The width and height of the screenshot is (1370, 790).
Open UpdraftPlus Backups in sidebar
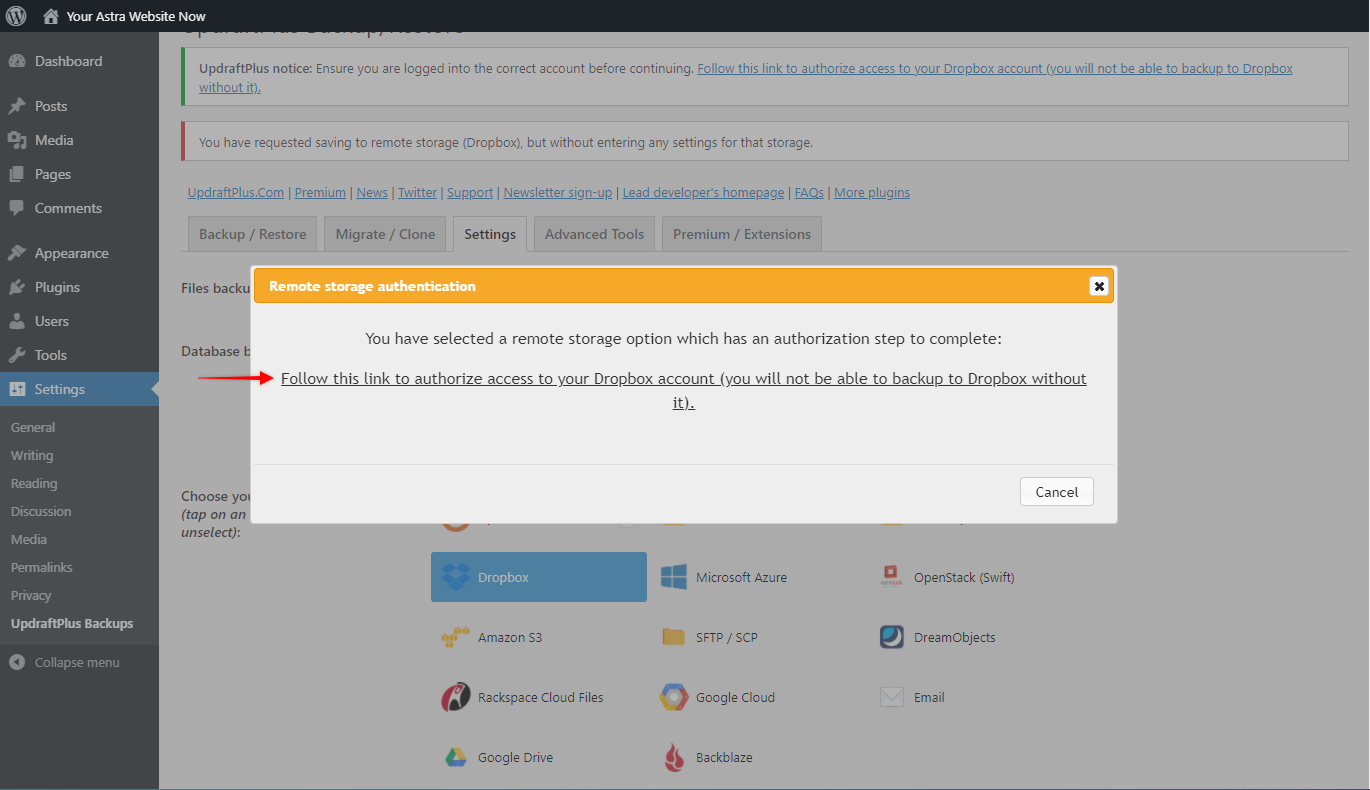click(x=72, y=623)
